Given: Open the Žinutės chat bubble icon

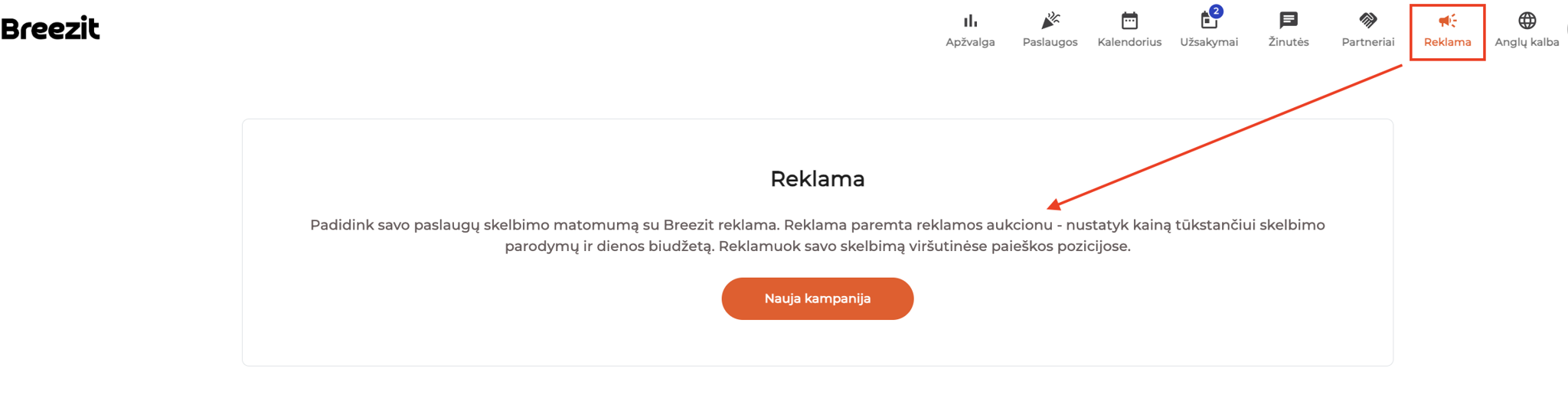Looking at the screenshot, I should point(1289,21).
